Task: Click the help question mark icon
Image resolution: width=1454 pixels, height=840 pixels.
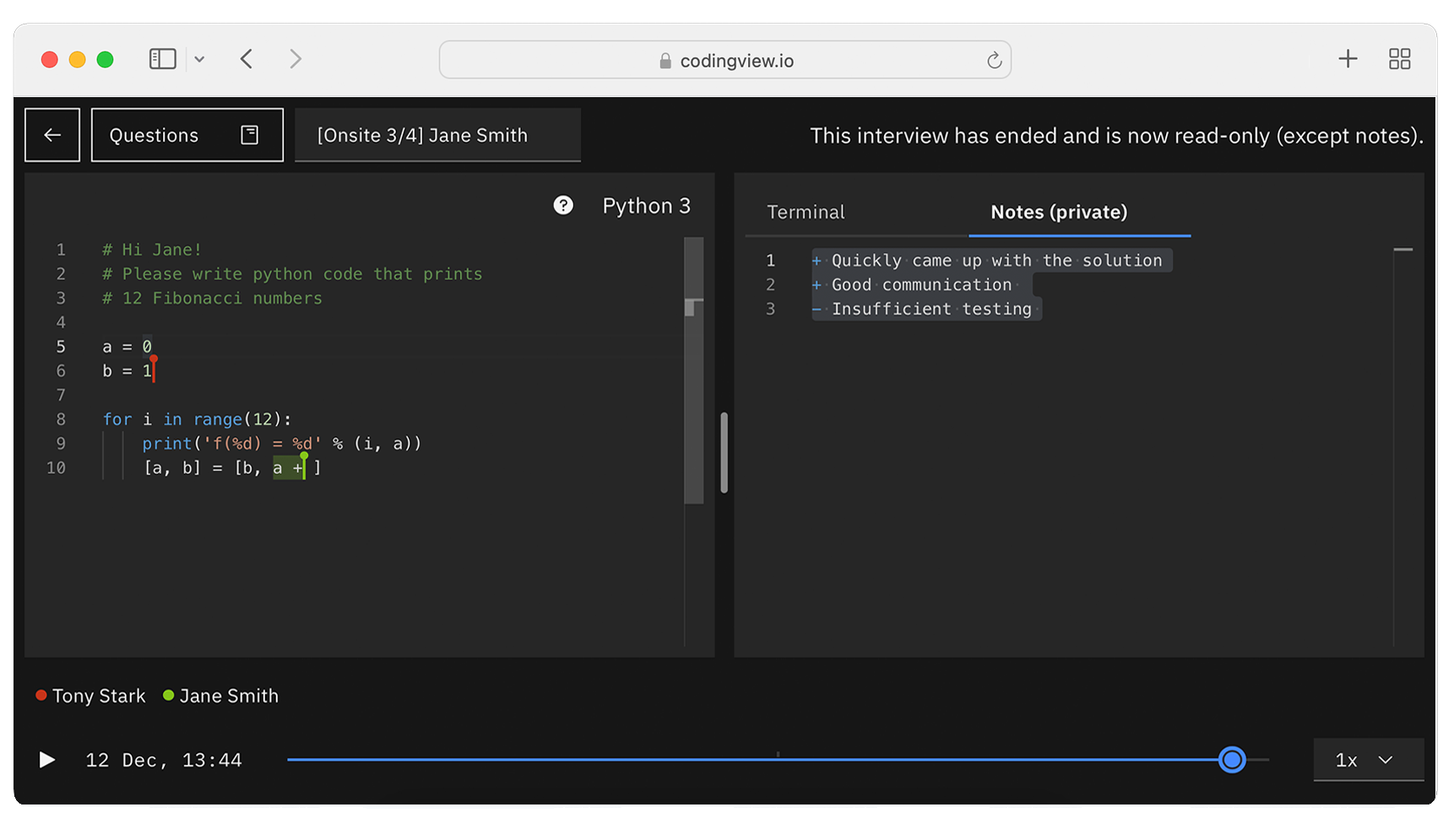Action: (563, 205)
